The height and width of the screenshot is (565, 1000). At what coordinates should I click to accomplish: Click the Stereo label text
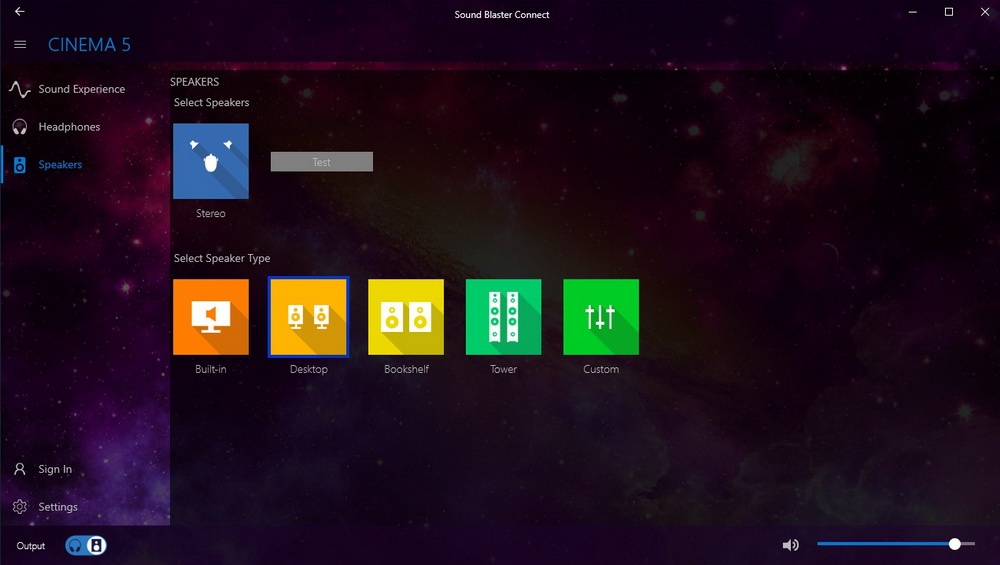click(x=211, y=214)
